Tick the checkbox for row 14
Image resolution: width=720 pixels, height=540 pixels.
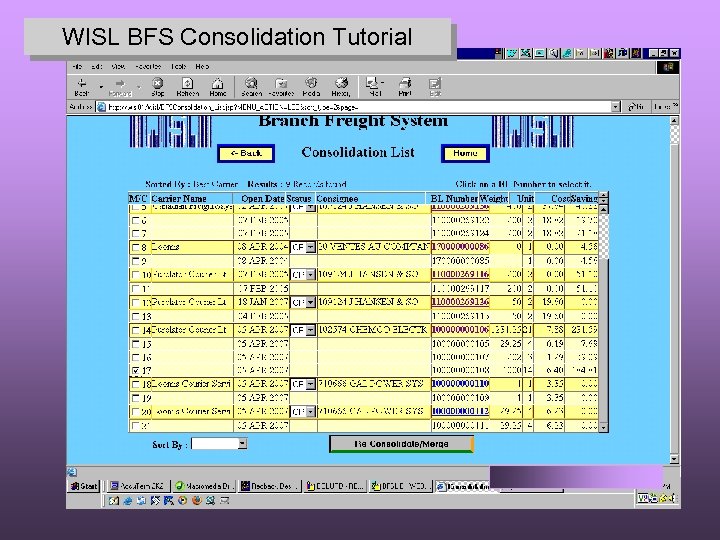point(135,330)
